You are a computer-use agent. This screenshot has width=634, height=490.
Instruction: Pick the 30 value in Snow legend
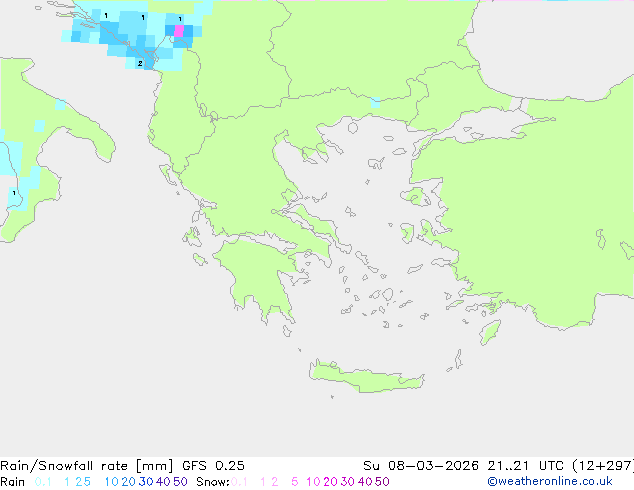(347, 482)
